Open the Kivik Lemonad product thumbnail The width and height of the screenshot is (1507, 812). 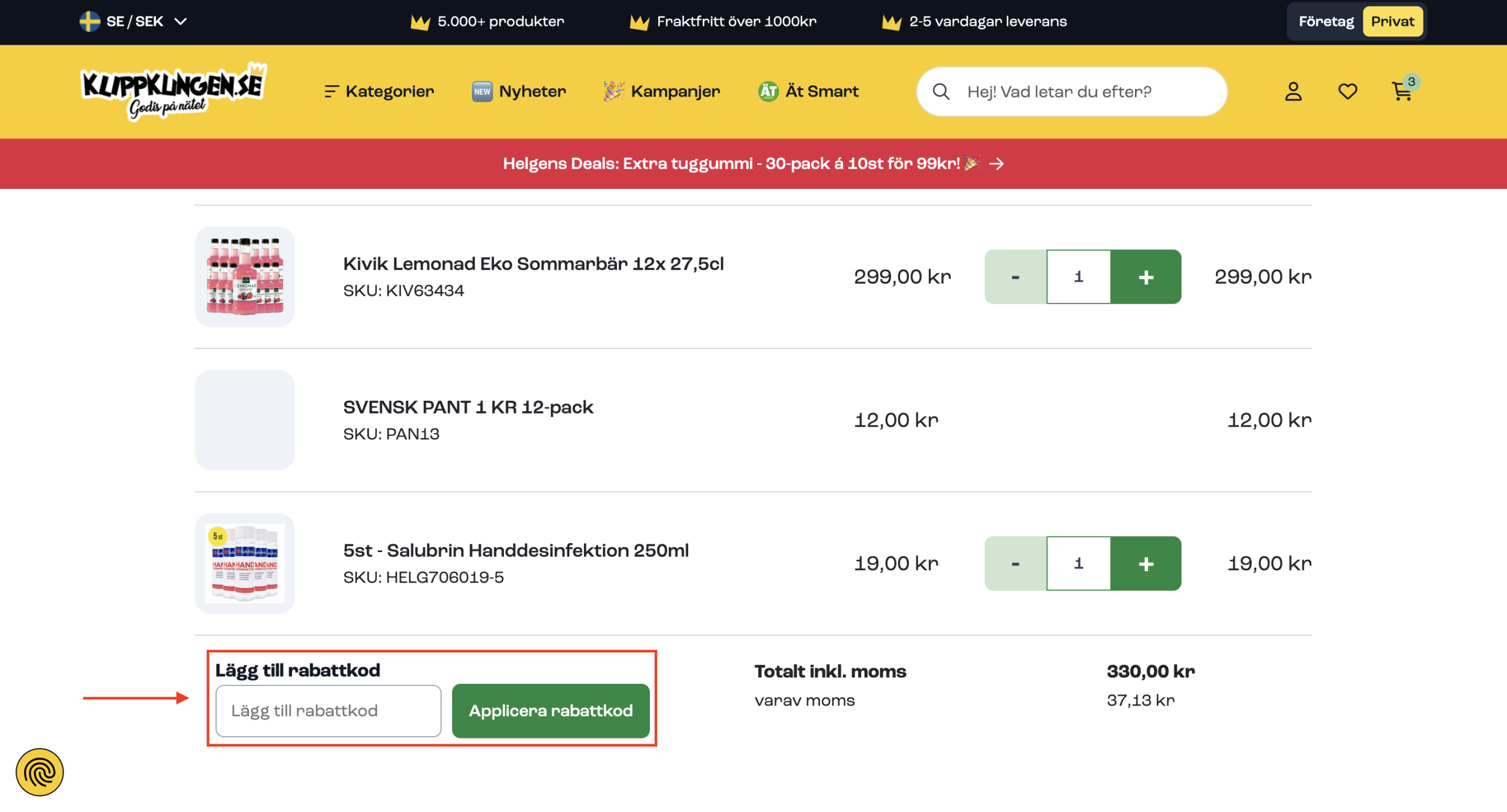click(x=245, y=277)
